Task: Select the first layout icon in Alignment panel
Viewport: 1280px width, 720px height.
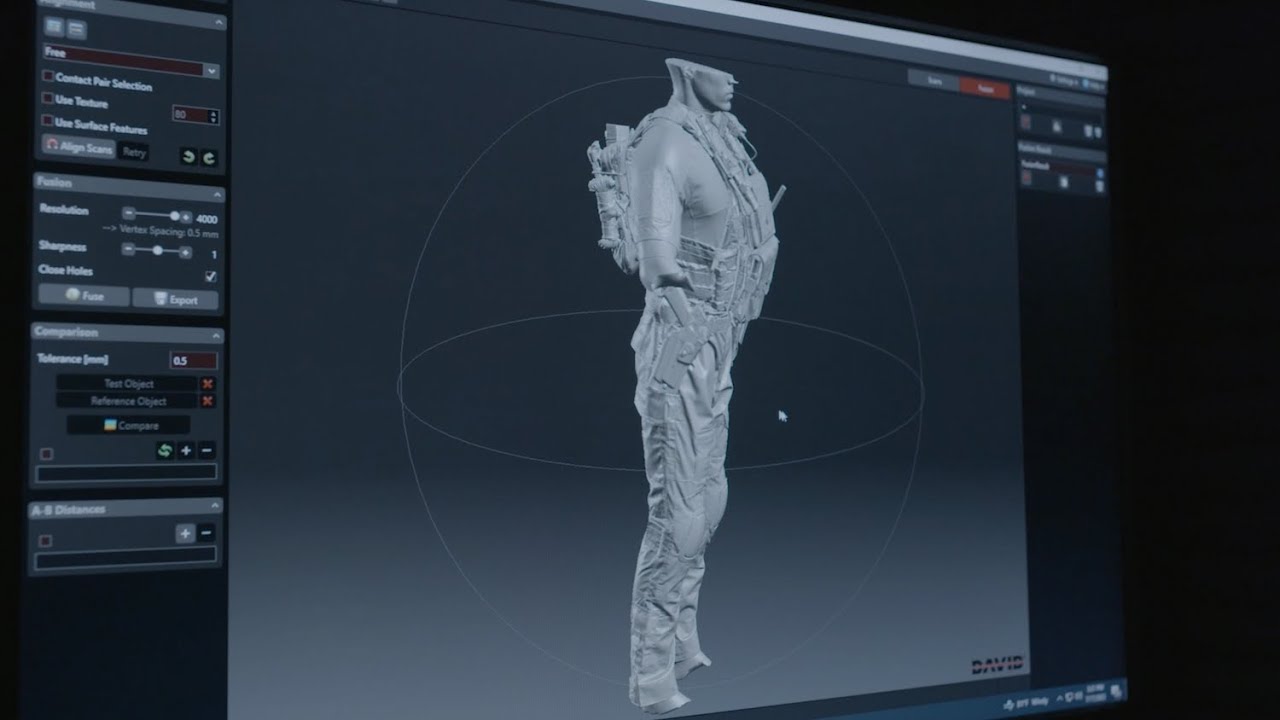Action: (53, 27)
